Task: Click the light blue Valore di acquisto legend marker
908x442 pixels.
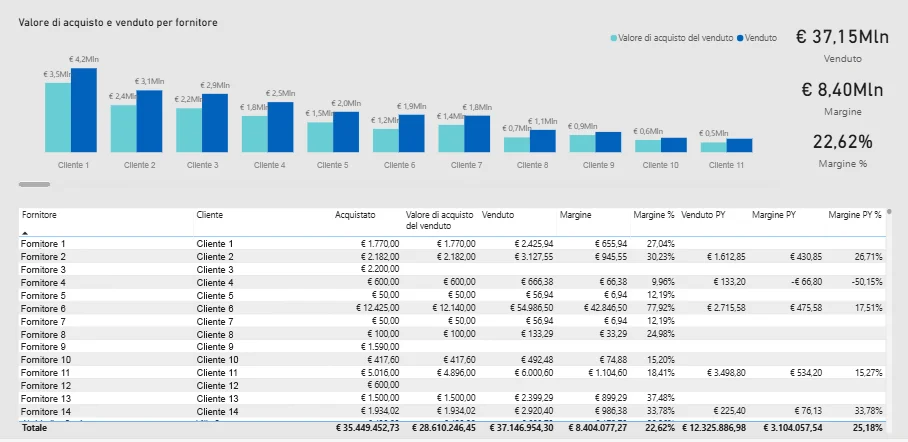Action: tap(614, 38)
